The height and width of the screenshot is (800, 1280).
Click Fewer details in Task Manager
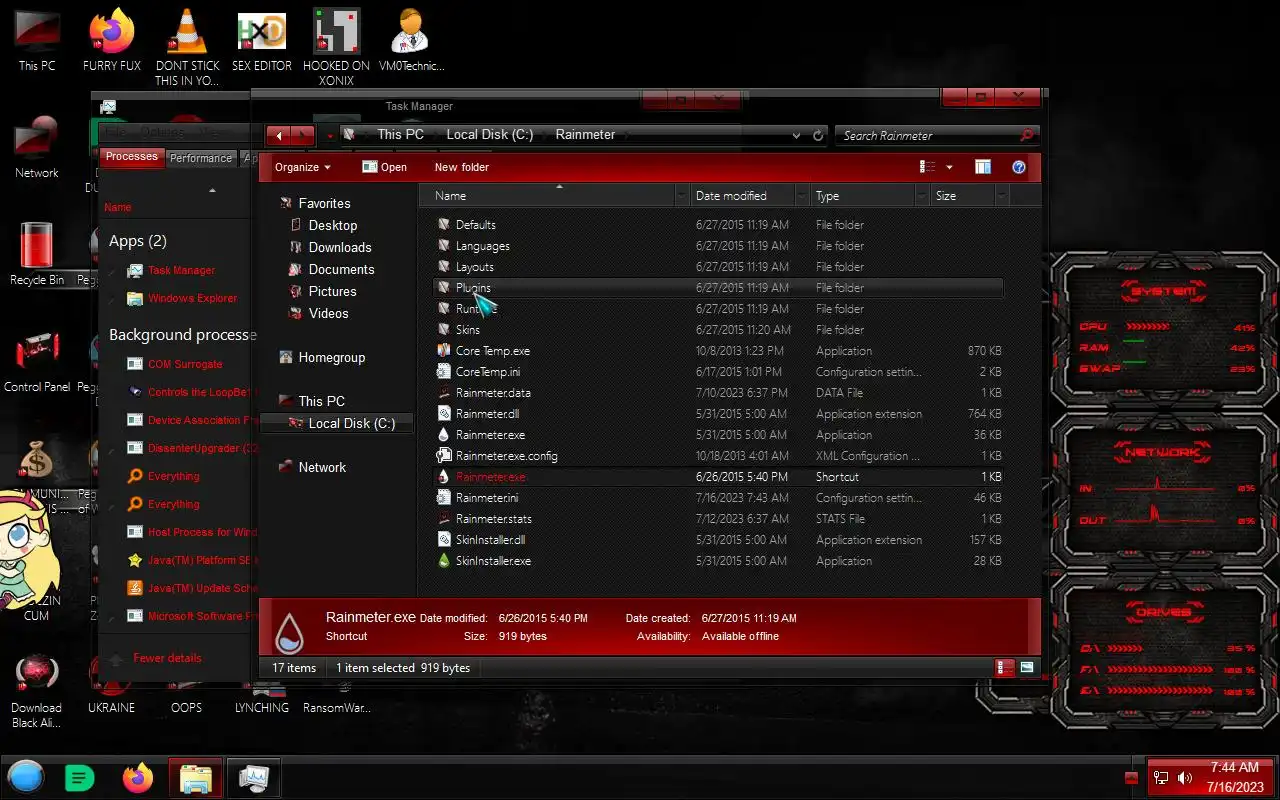tap(167, 658)
